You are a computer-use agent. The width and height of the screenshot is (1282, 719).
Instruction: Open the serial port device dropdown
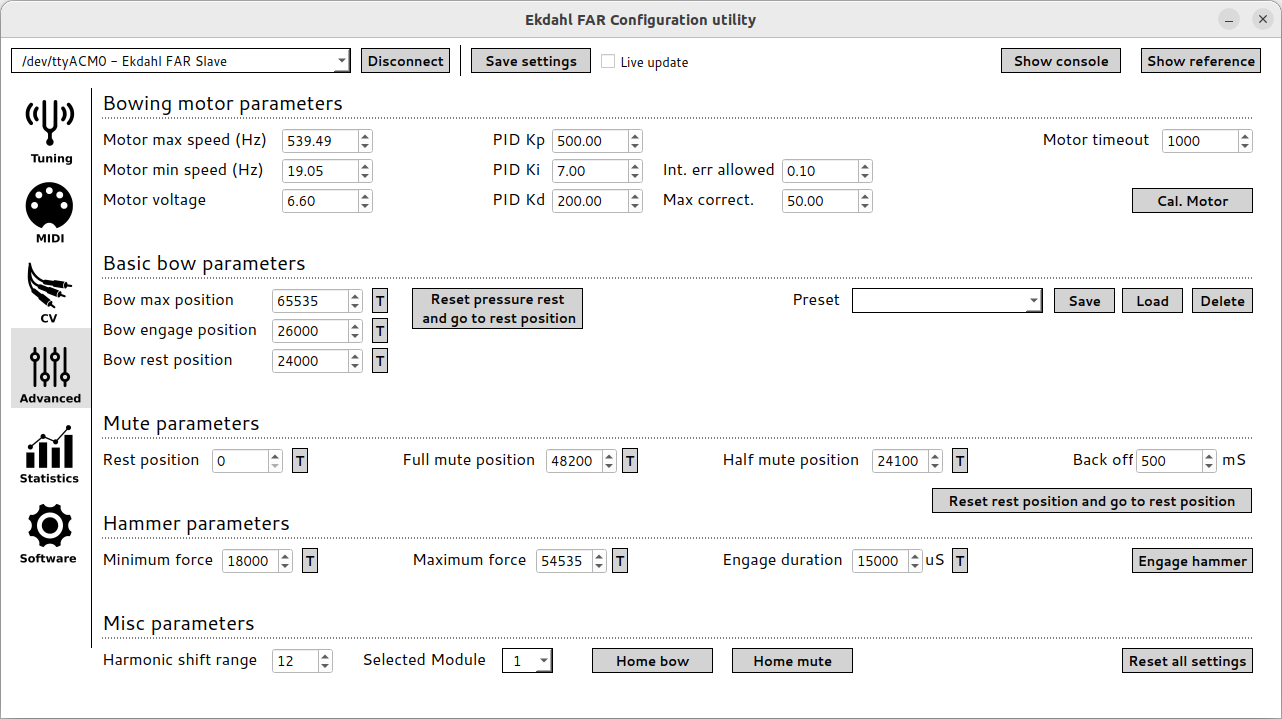[180, 61]
